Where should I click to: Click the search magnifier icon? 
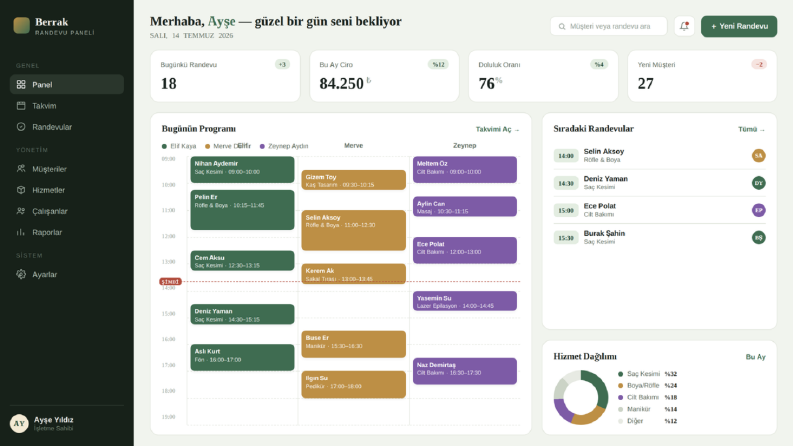(562, 26)
